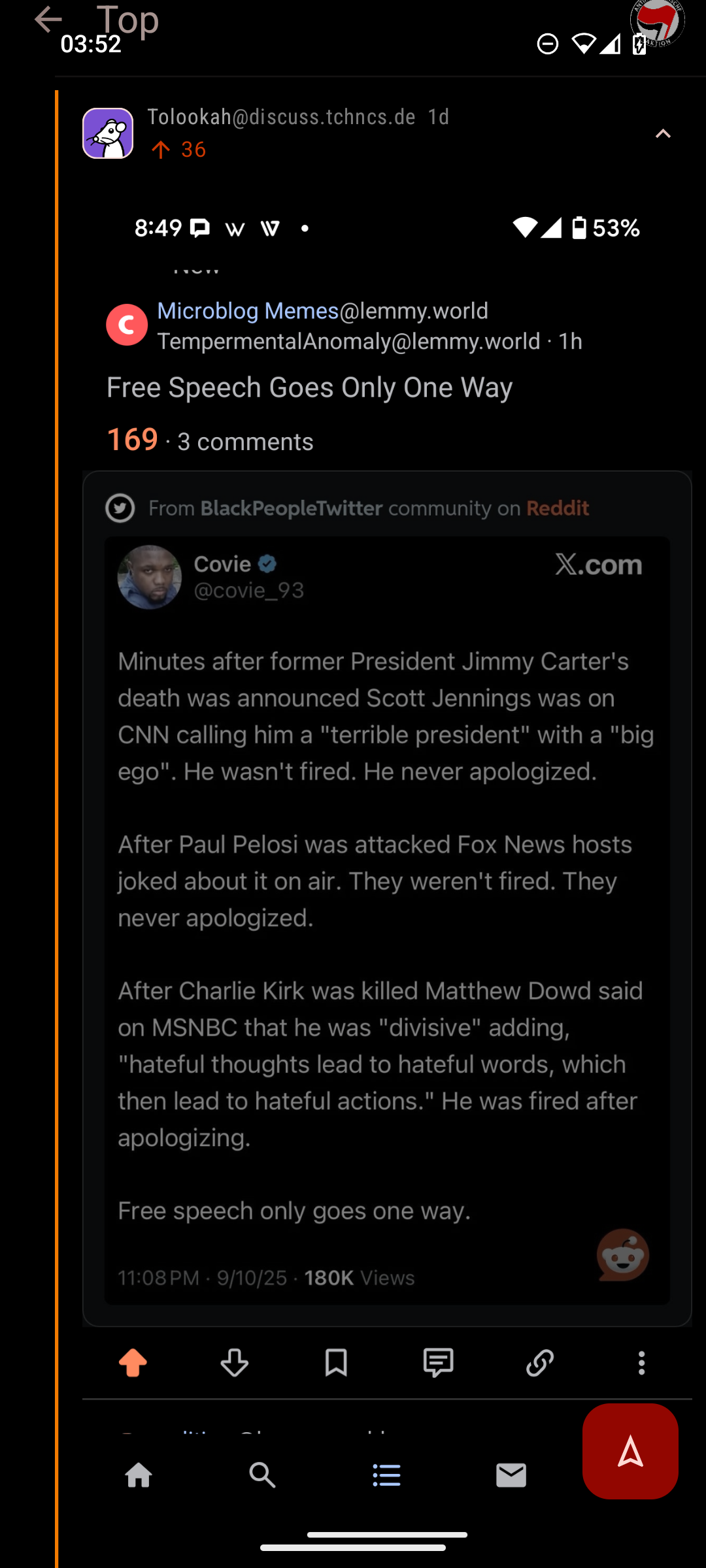706x1568 pixels.
Task: Tap the orange upvote arrow showing 36
Action: click(x=161, y=150)
